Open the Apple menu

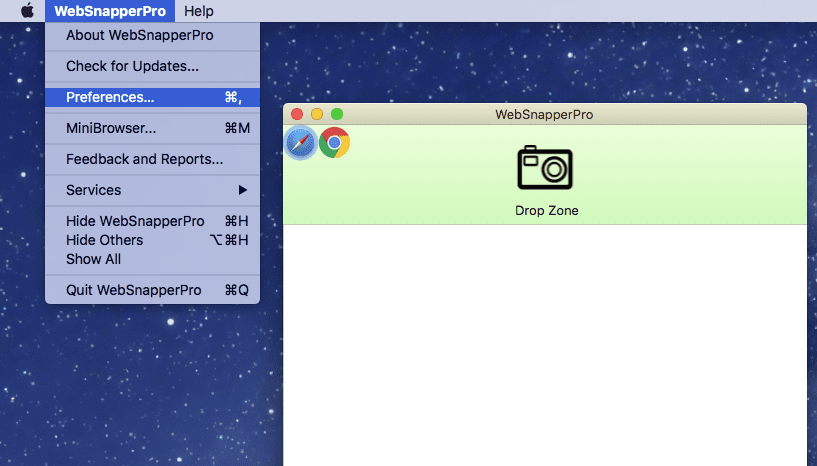[27, 10]
